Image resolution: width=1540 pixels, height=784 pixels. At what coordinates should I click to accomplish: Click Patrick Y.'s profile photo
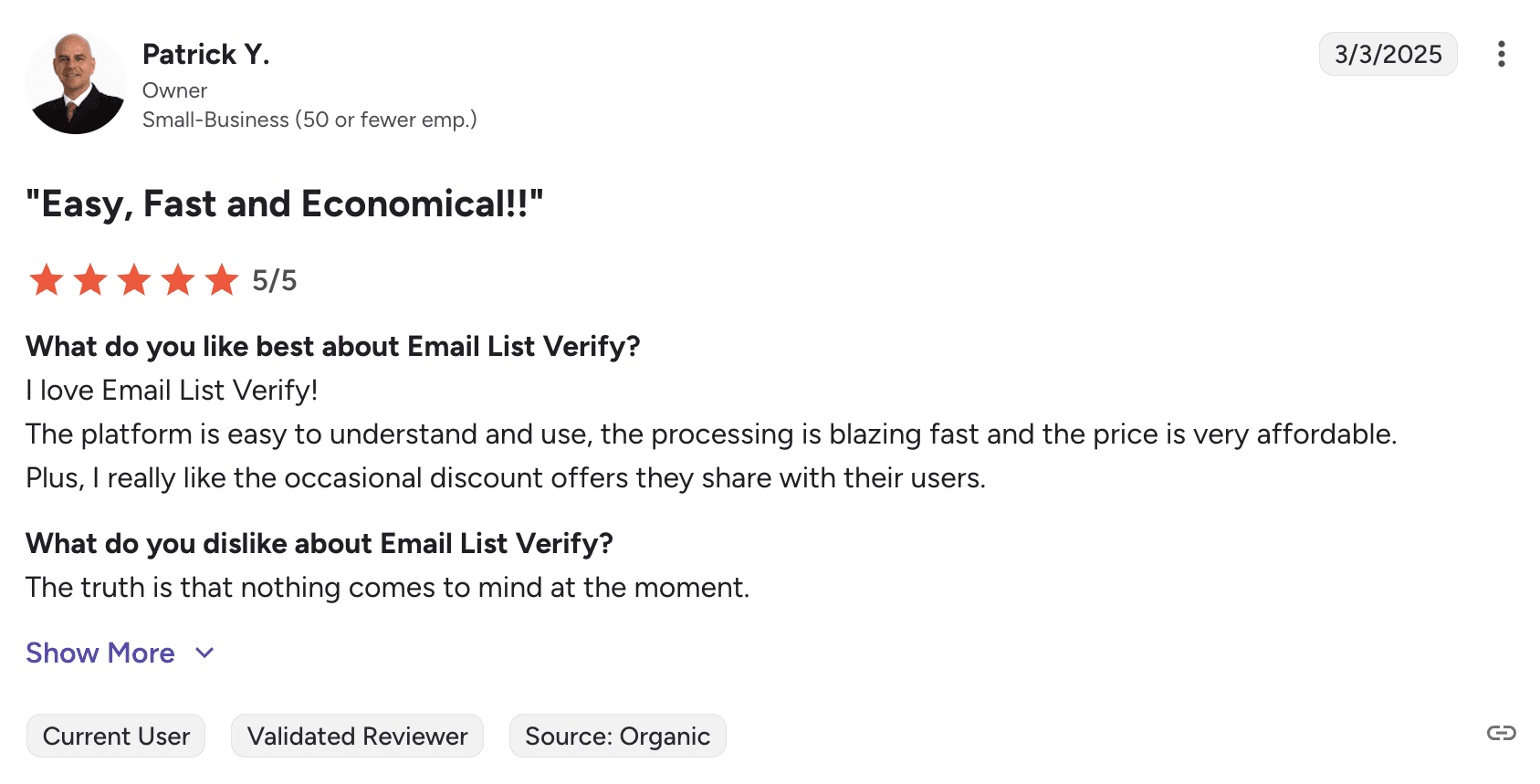76,83
